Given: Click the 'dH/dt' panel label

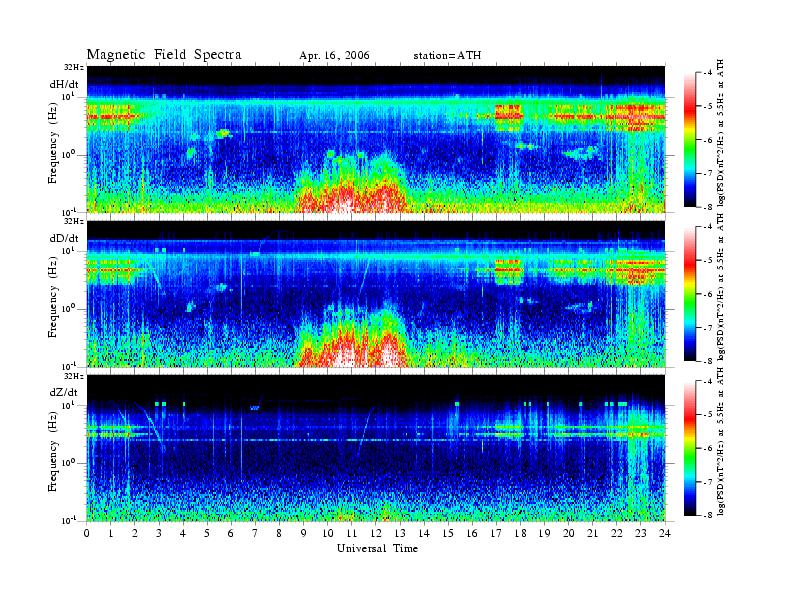Looking at the screenshot, I should click(64, 84).
